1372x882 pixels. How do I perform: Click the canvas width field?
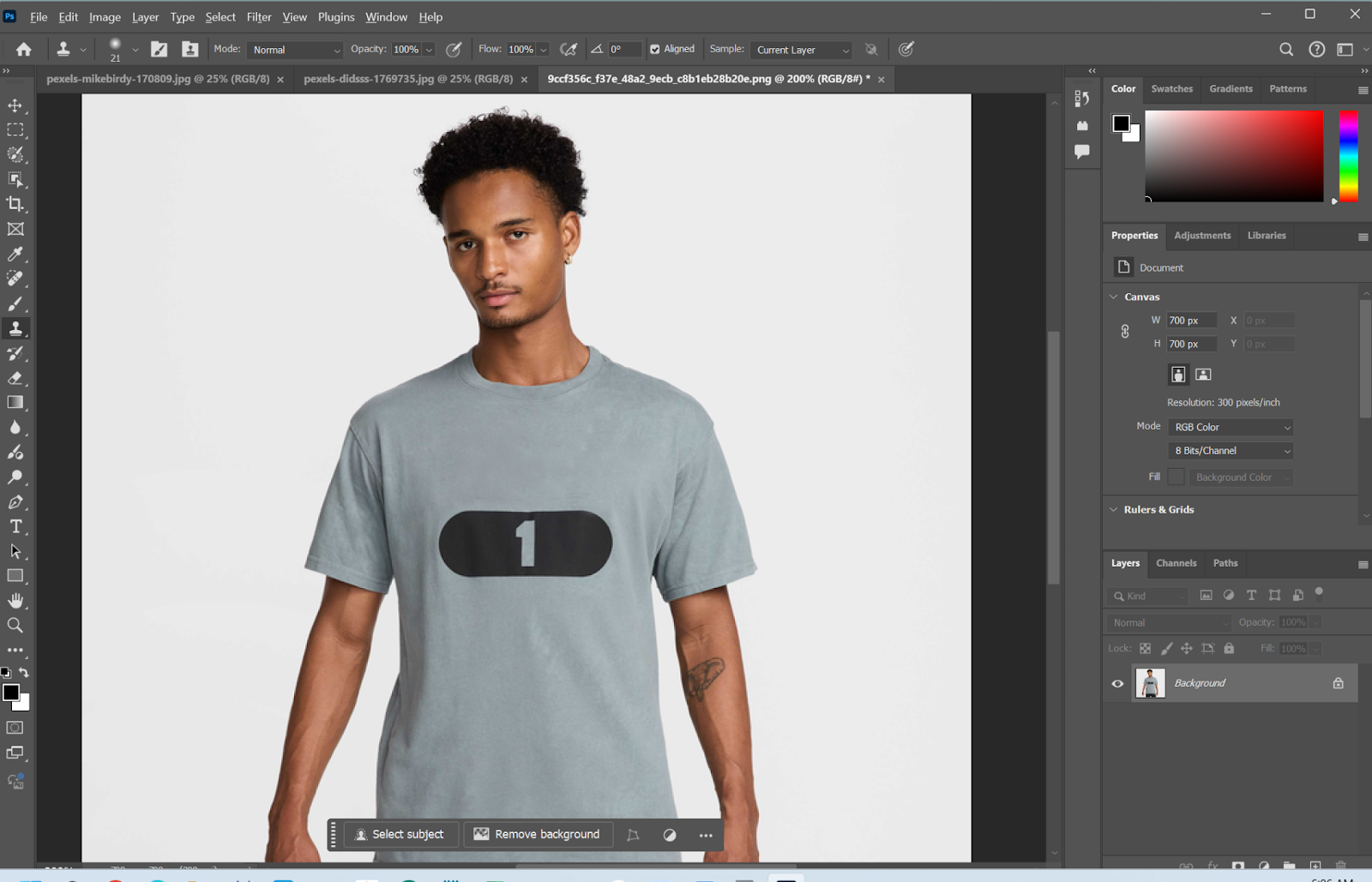point(1191,321)
